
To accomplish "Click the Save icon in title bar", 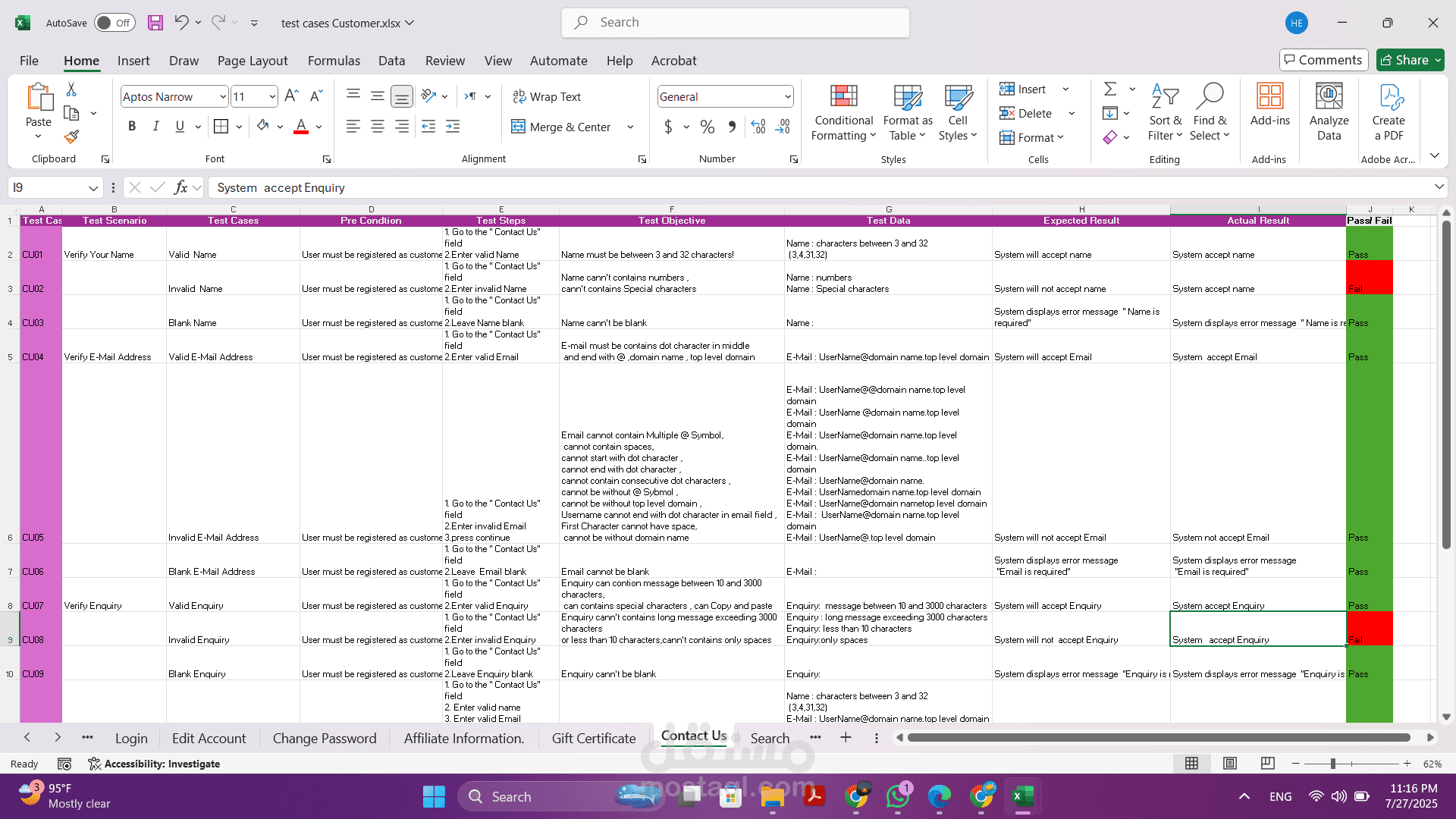I will (x=155, y=23).
